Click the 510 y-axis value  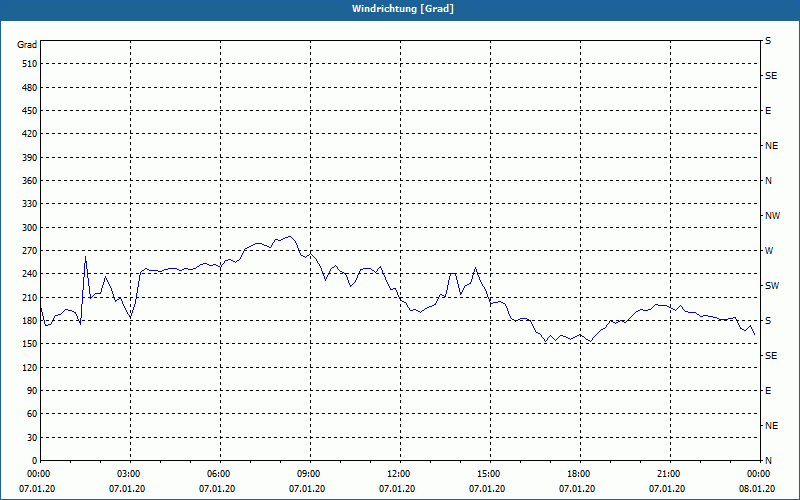click(x=30, y=64)
